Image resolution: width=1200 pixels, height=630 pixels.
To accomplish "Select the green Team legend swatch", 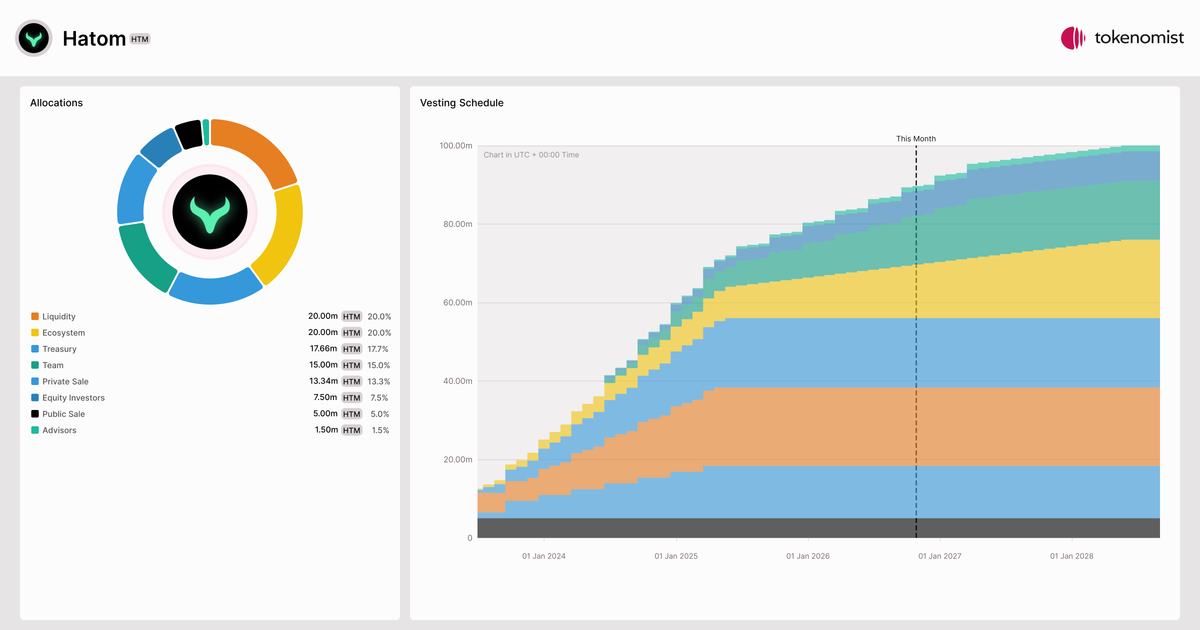I will 35,365.
